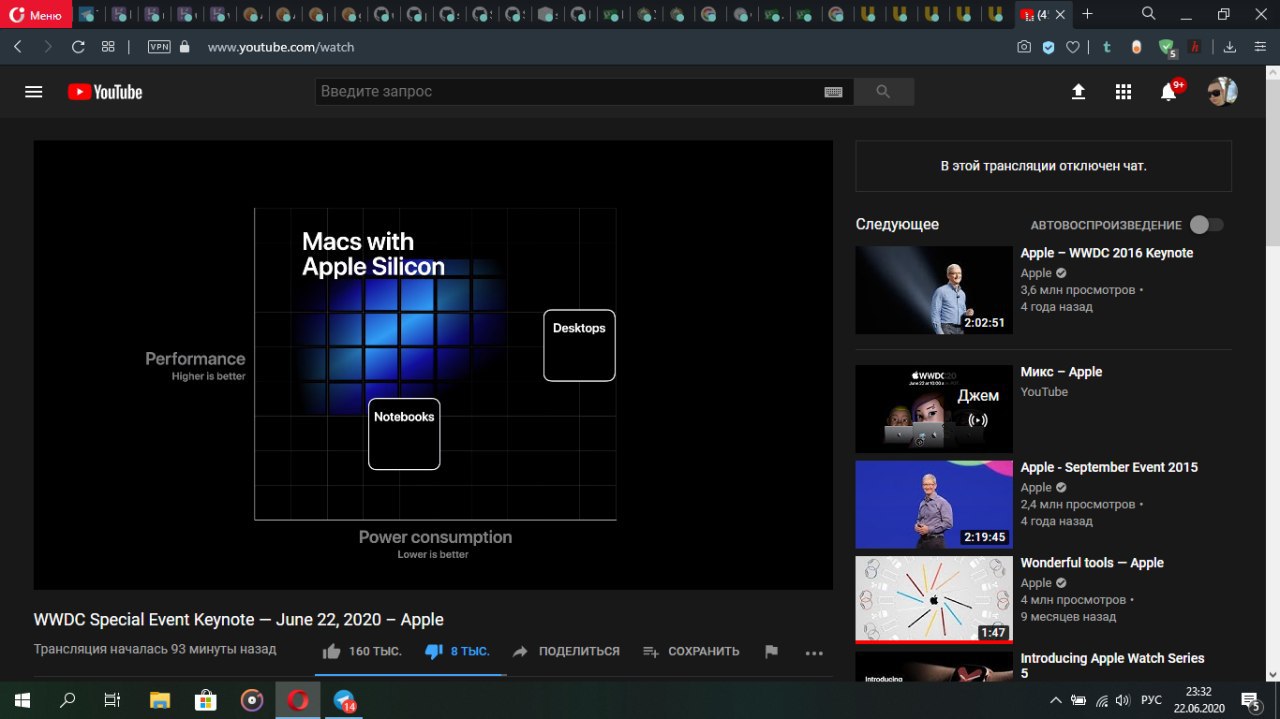Click the report flag icon
The height and width of the screenshot is (719, 1280).
(771, 651)
